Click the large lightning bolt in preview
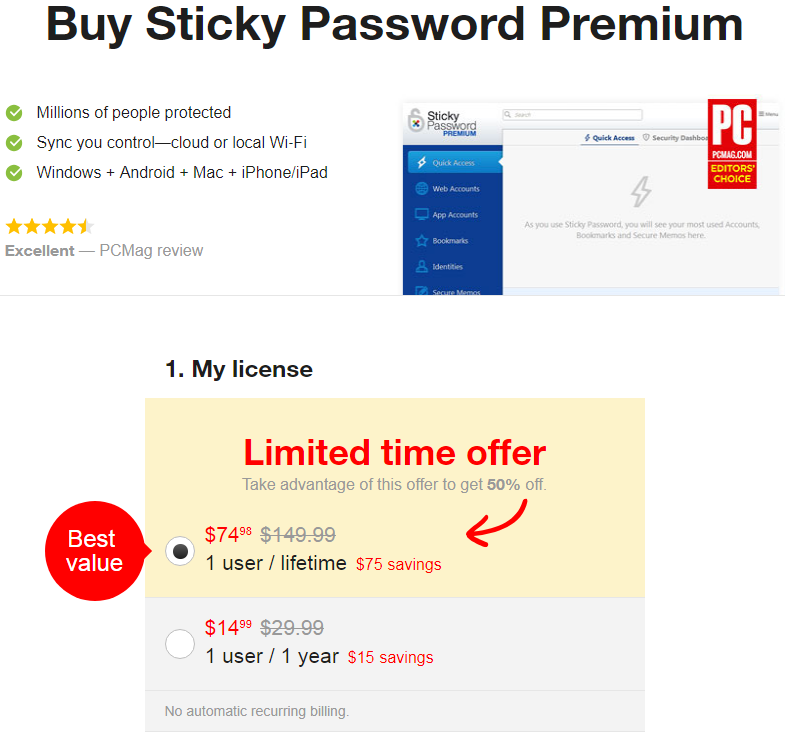Image resolution: width=785 pixels, height=734 pixels. pos(641,191)
